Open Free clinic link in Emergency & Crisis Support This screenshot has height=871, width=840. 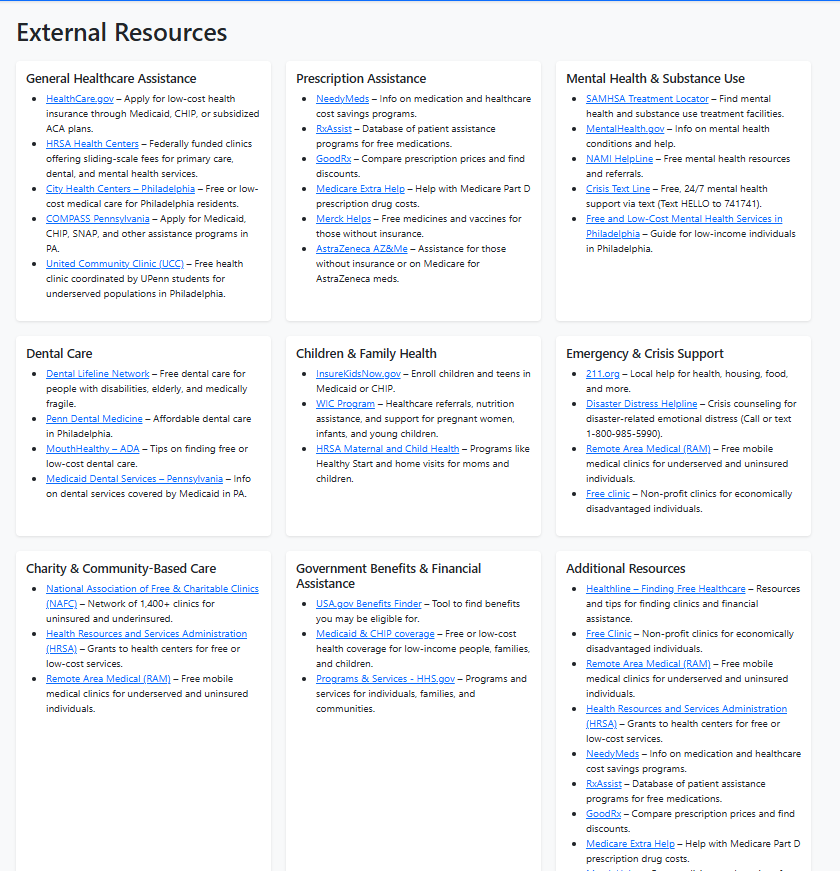pyautogui.click(x=608, y=494)
